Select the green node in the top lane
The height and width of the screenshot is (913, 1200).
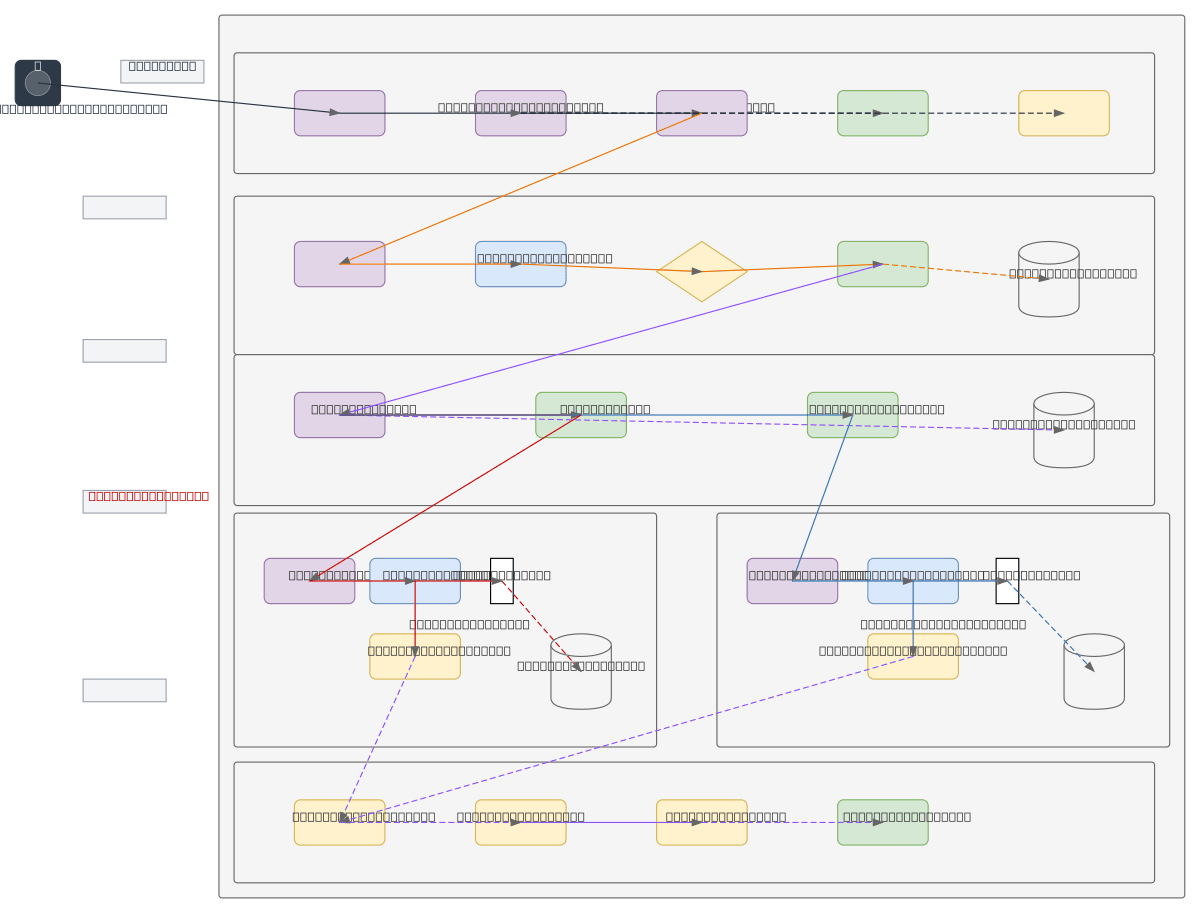tap(882, 113)
